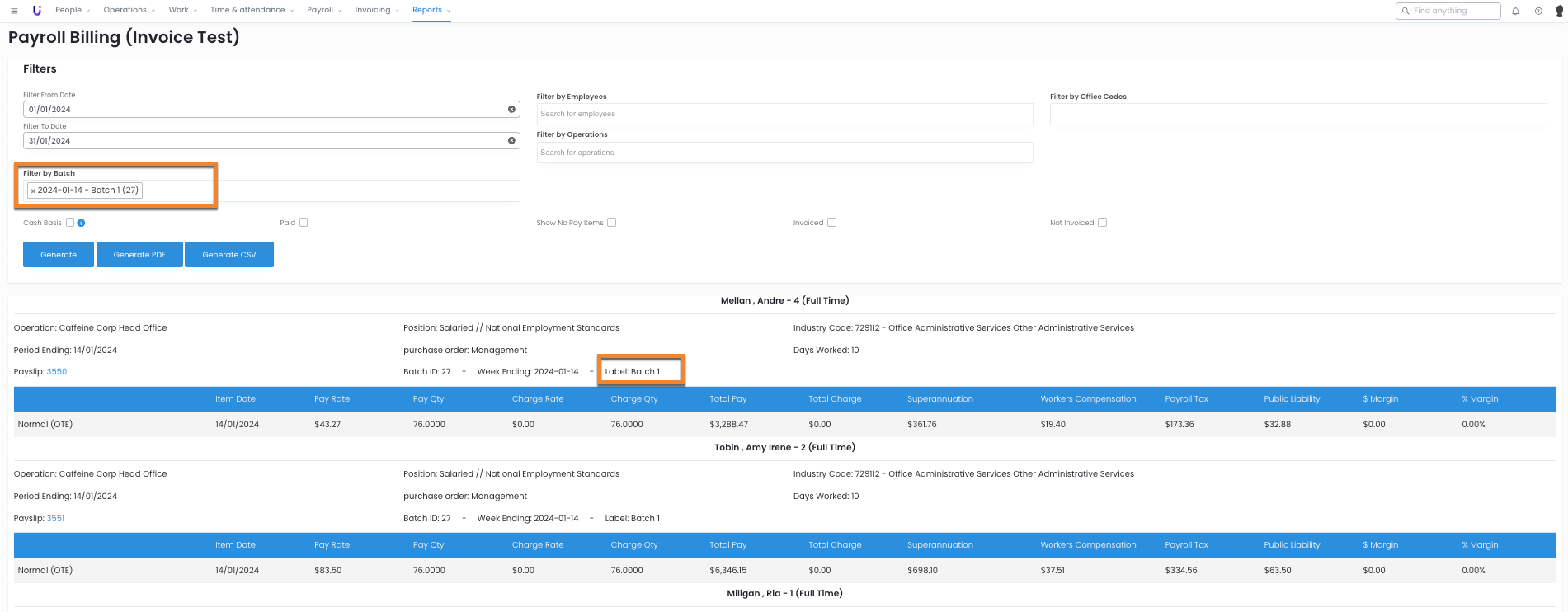Image resolution: width=1568 pixels, height=612 pixels.
Task: Toggle the Not Invoiced checkbox
Action: pos(1103,223)
